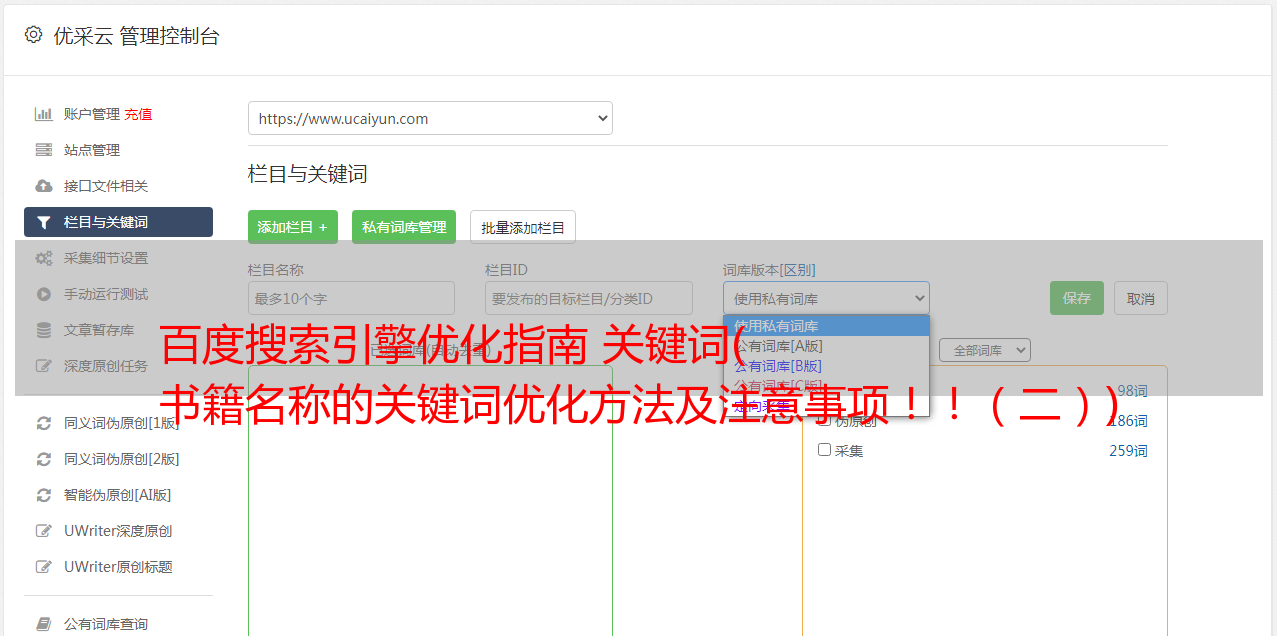Click the refresh icon for 同义词伪原创[2版]
This screenshot has width=1277, height=636.
point(44,459)
